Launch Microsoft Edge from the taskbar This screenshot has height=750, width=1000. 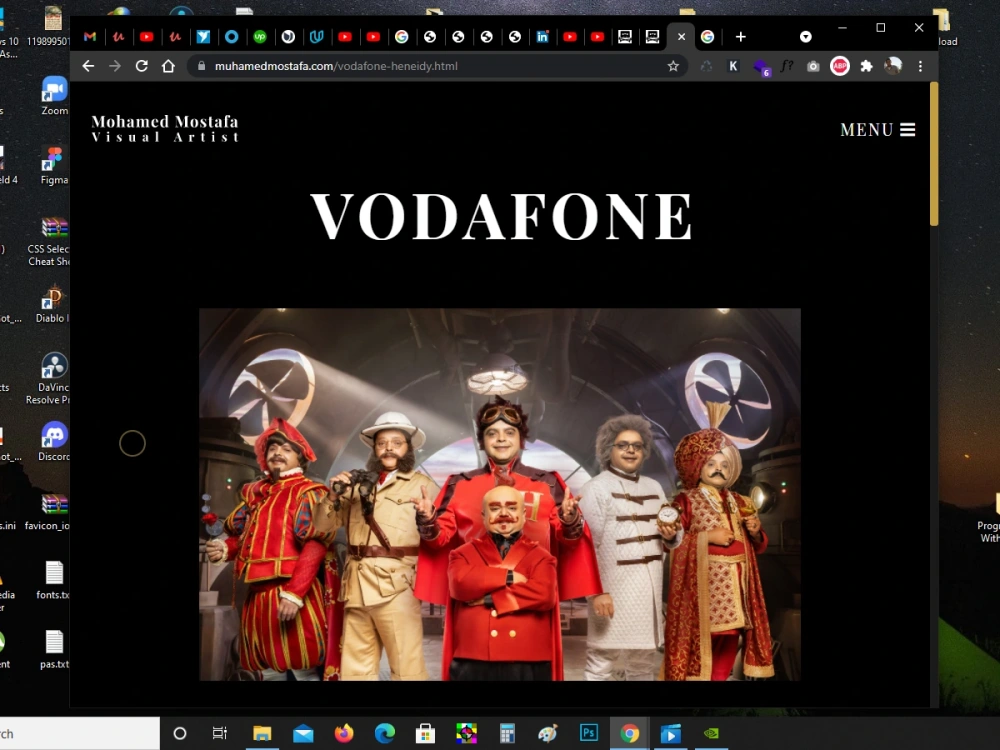click(385, 733)
